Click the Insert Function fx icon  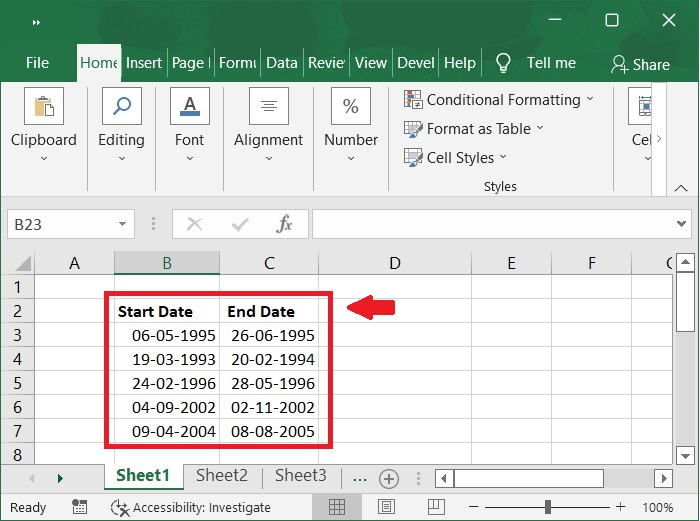click(x=285, y=224)
